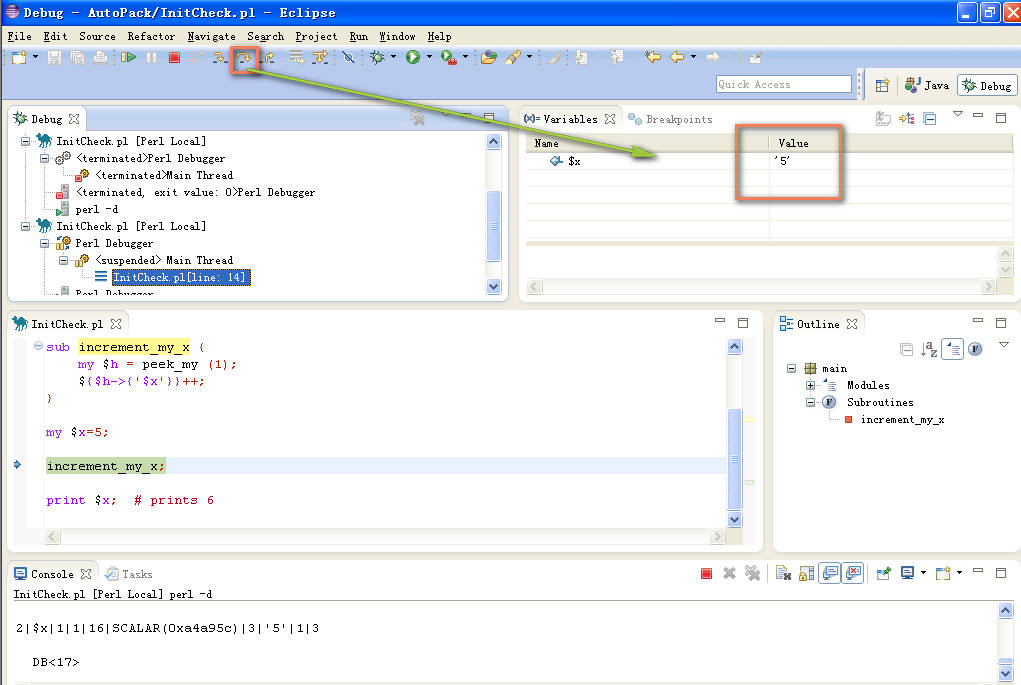1021x685 pixels.
Task: Toggle show console when standard output changes
Action: click(830, 573)
